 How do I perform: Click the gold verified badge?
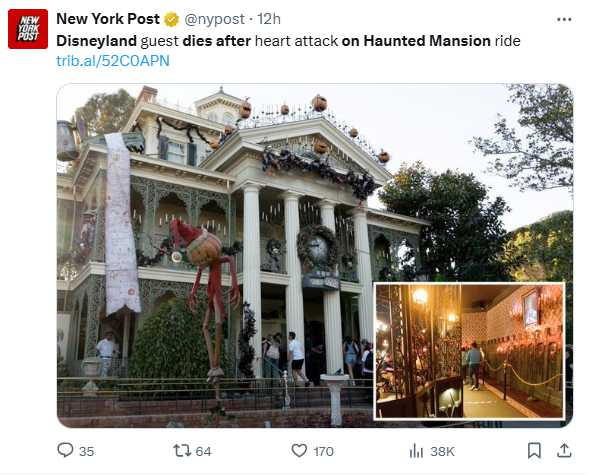pos(171,19)
